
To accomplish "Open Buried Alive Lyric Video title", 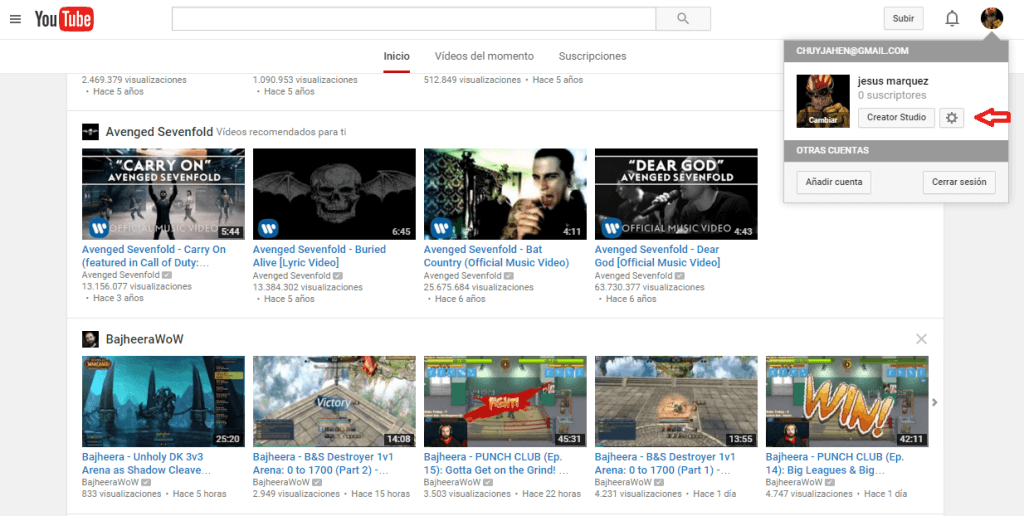I will click(319, 256).
